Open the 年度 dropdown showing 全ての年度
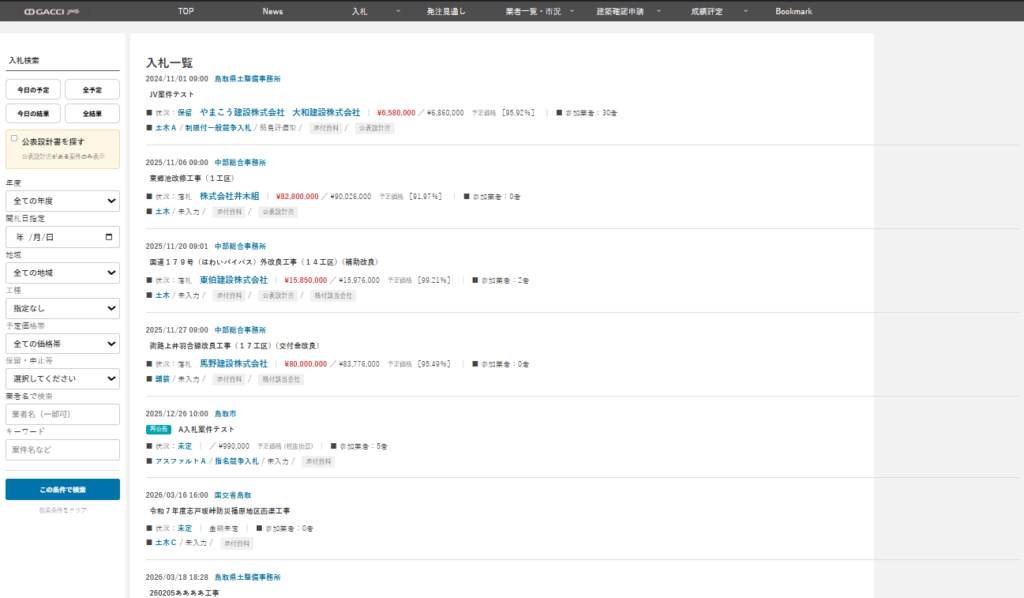 (x=62, y=201)
